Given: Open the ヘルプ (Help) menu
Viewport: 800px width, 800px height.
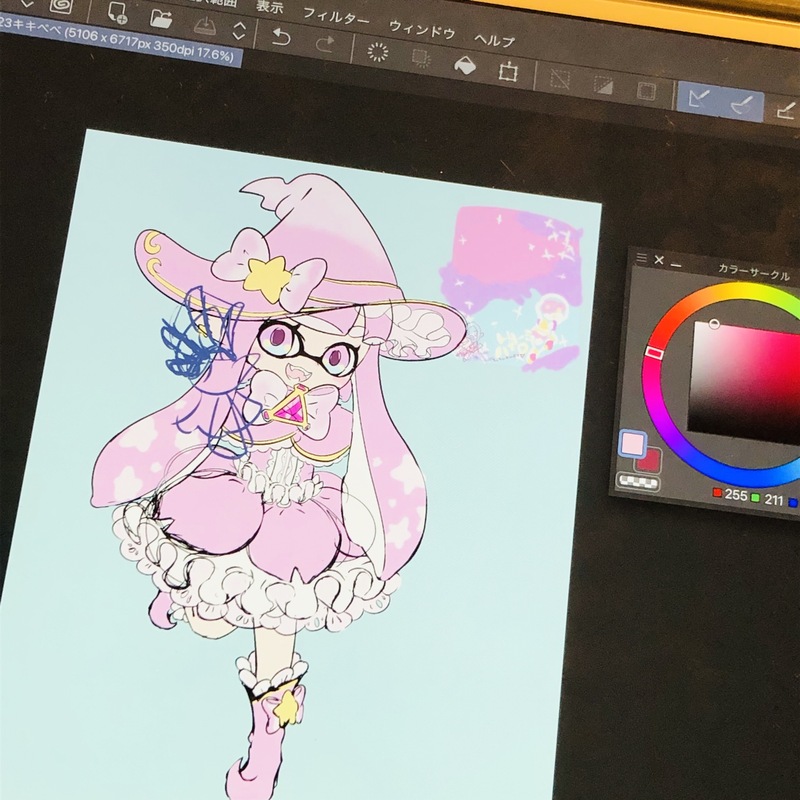Looking at the screenshot, I should click(x=494, y=40).
